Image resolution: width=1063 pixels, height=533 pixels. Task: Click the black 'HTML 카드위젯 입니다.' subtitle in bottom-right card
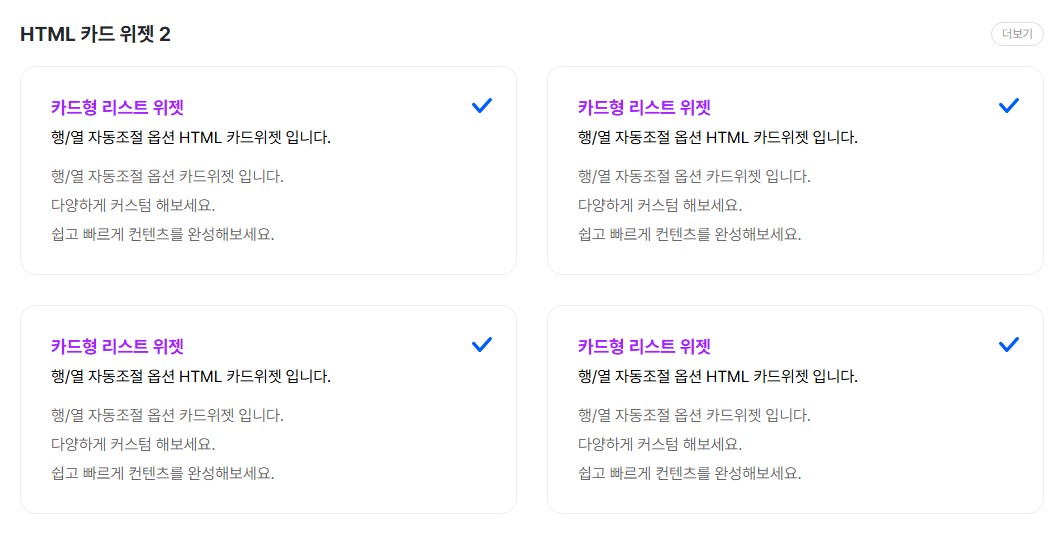pyautogui.click(x=718, y=377)
